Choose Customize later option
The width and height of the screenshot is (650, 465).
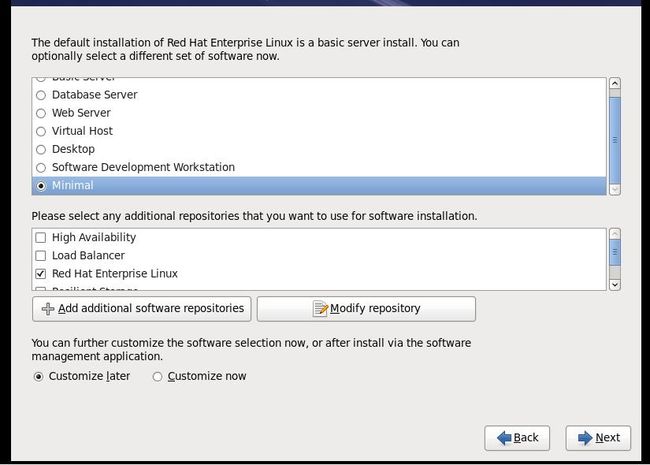[38, 377]
